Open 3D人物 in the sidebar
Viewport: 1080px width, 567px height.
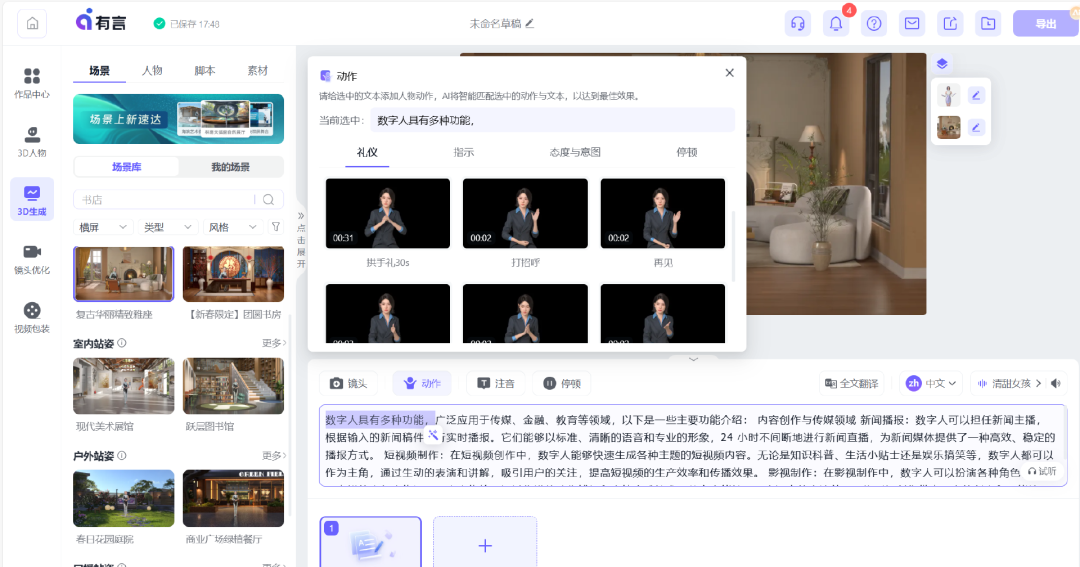tap(32, 141)
